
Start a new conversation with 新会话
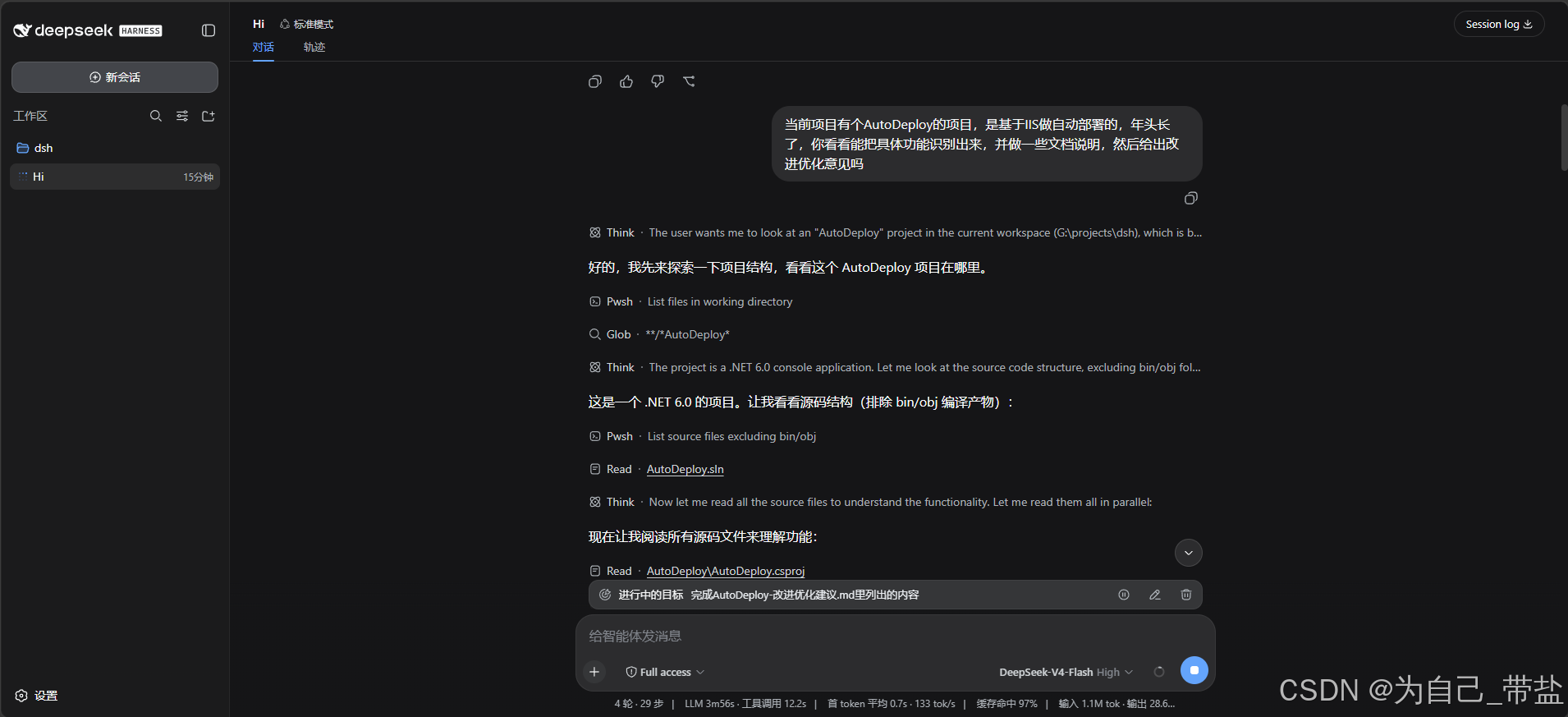click(115, 77)
